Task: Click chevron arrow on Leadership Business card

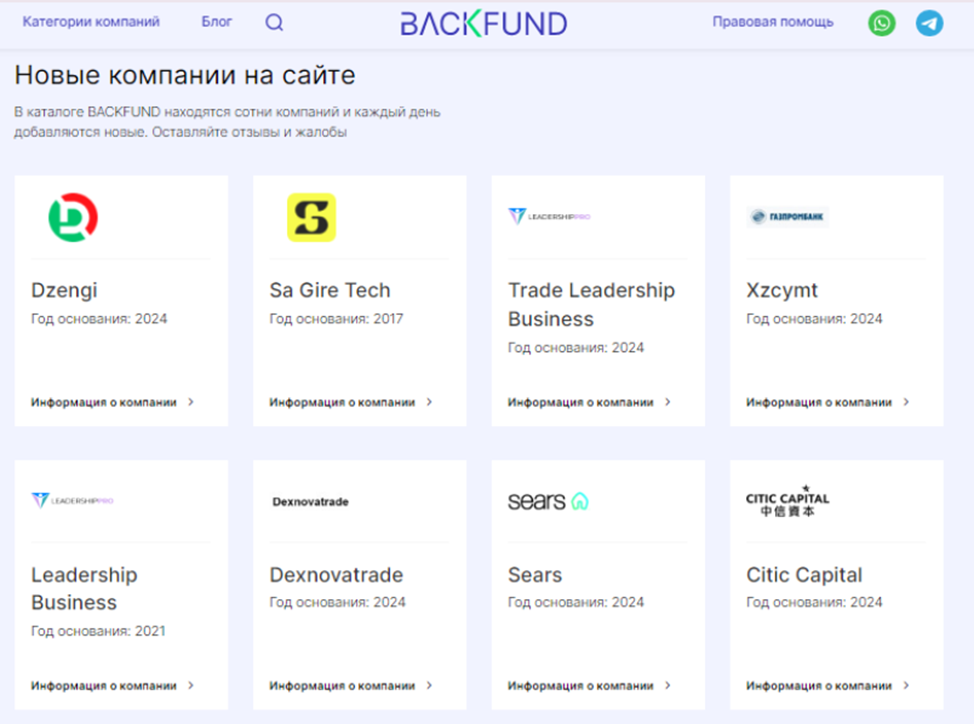Action: (x=191, y=685)
